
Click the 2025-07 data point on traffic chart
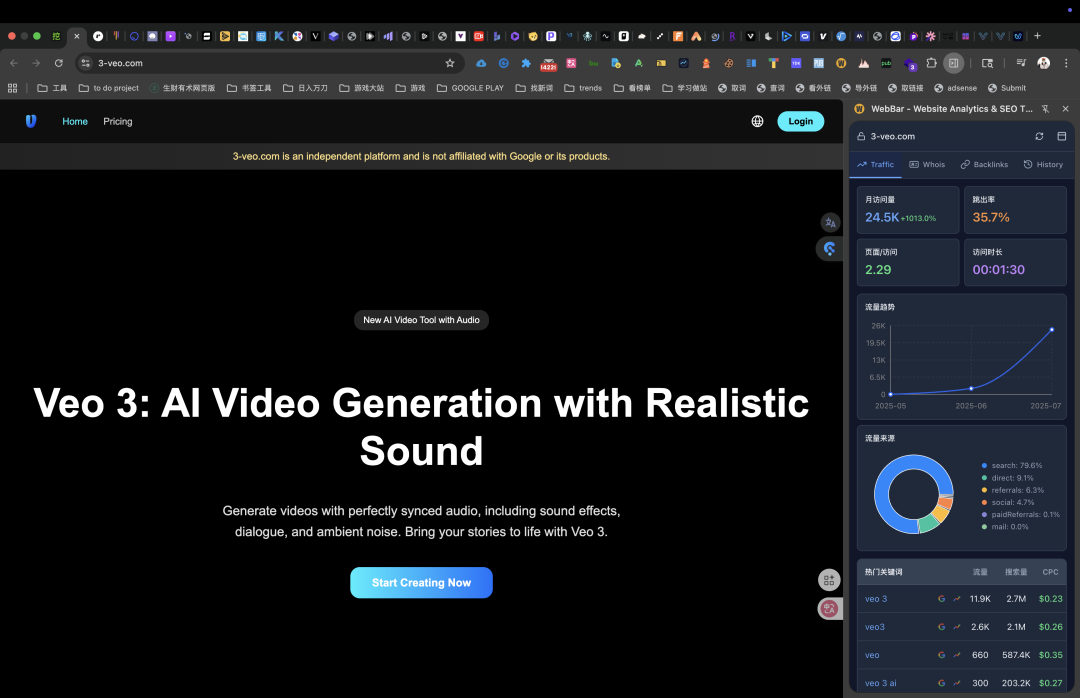click(1052, 330)
